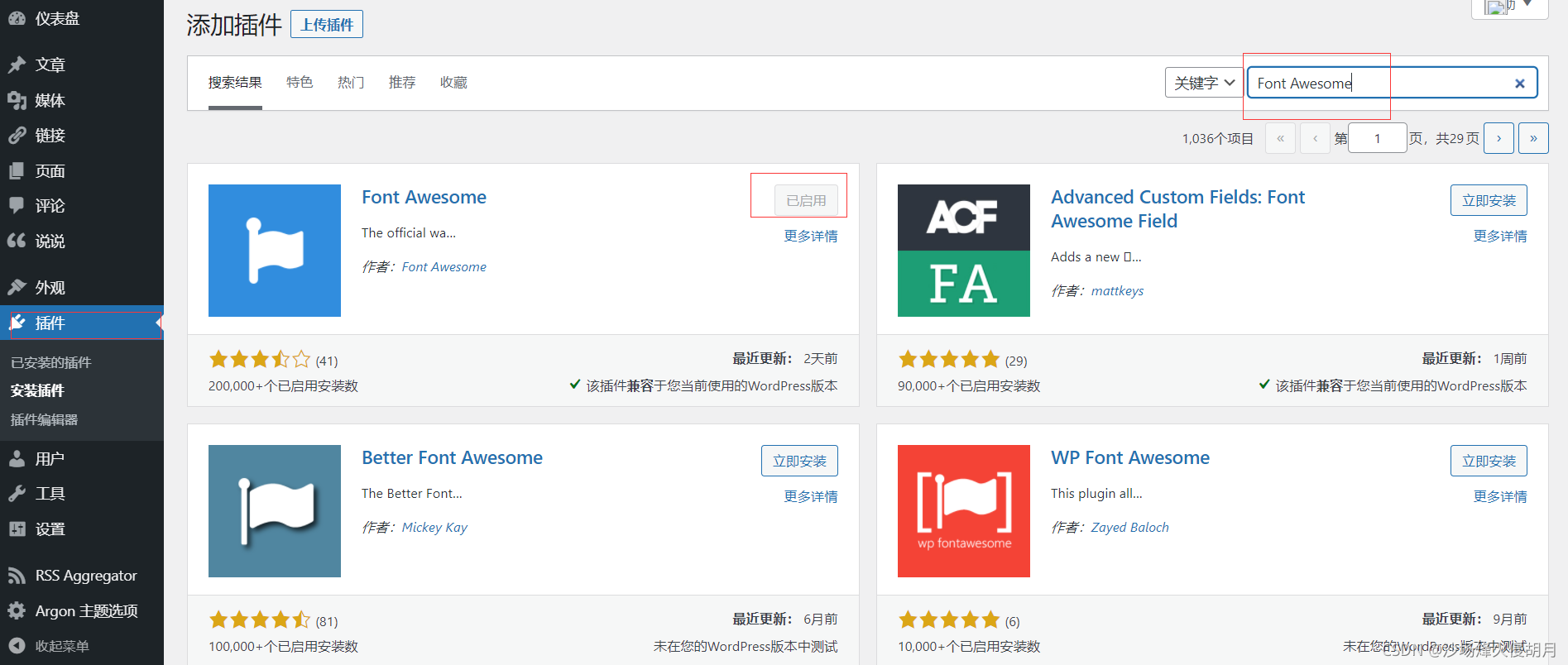
Task: Switch to the 特色 tab
Action: (300, 82)
